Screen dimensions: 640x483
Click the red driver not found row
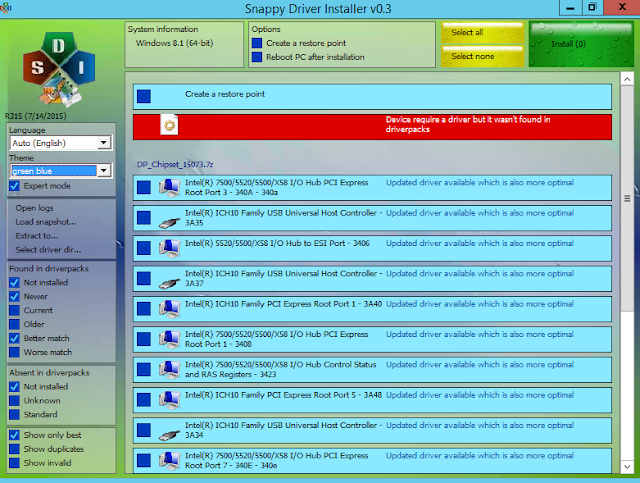(372, 127)
